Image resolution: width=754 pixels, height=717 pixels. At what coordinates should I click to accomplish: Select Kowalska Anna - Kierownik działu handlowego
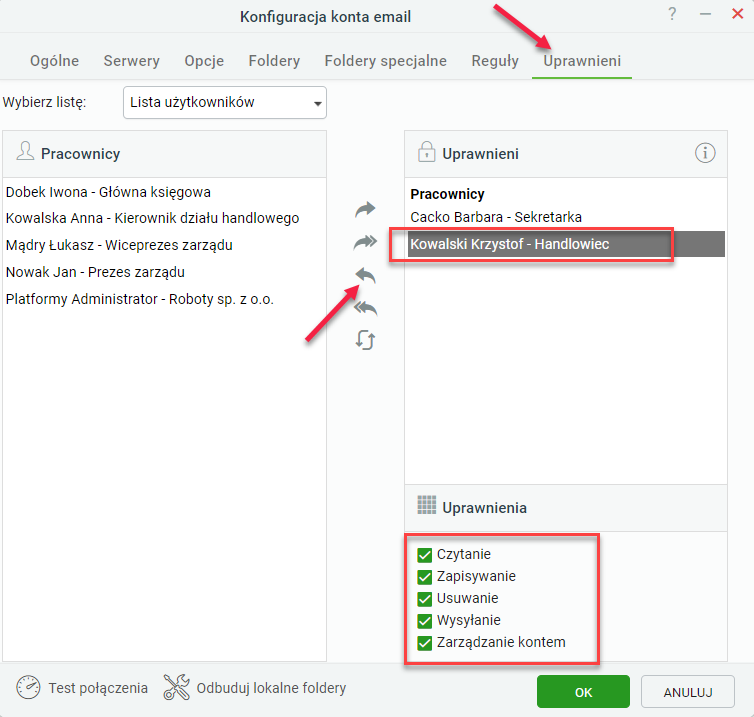152,218
